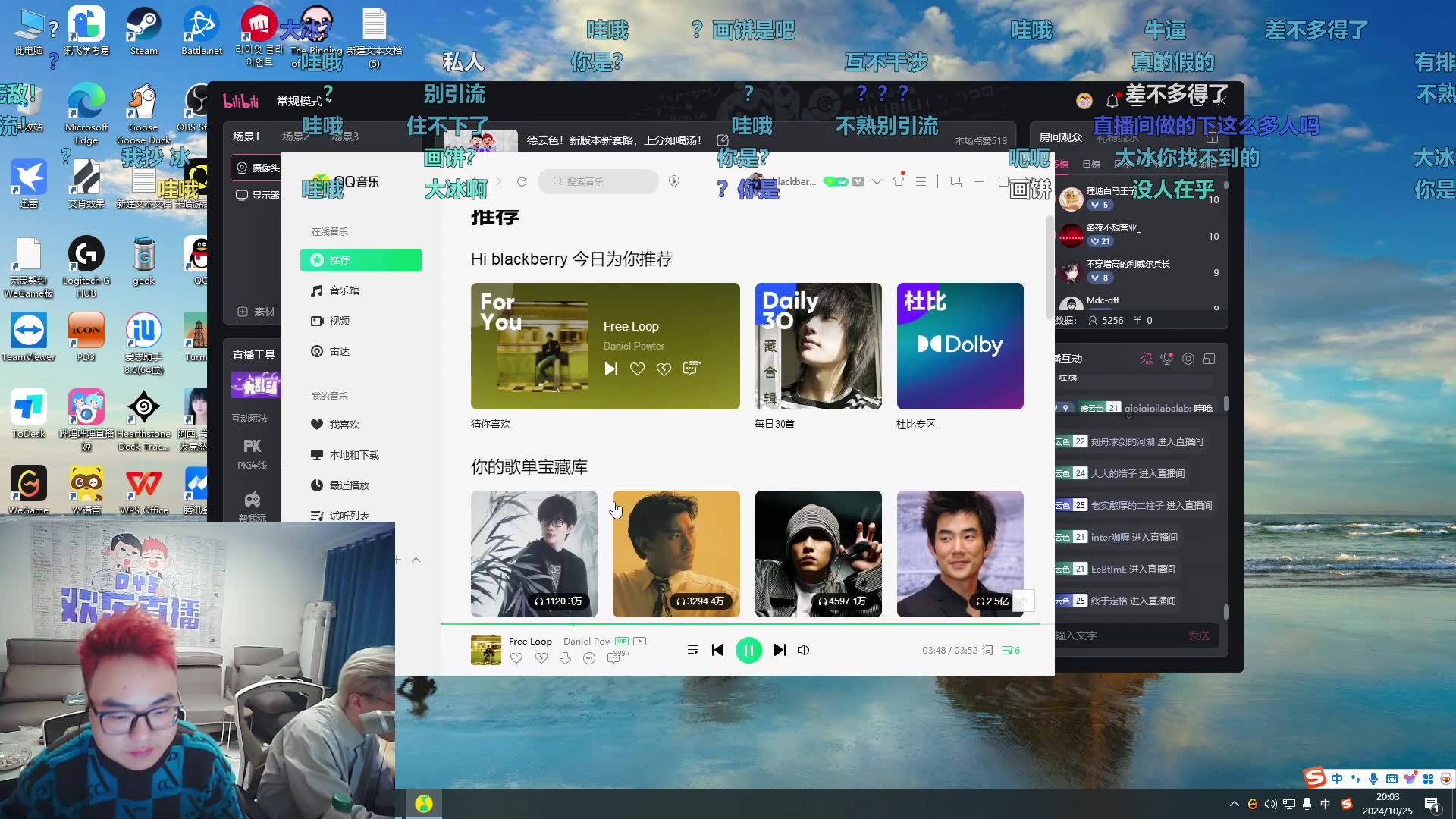Click 发送 to send chat message
The image size is (1456, 819).
pyautogui.click(x=1199, y=635)
